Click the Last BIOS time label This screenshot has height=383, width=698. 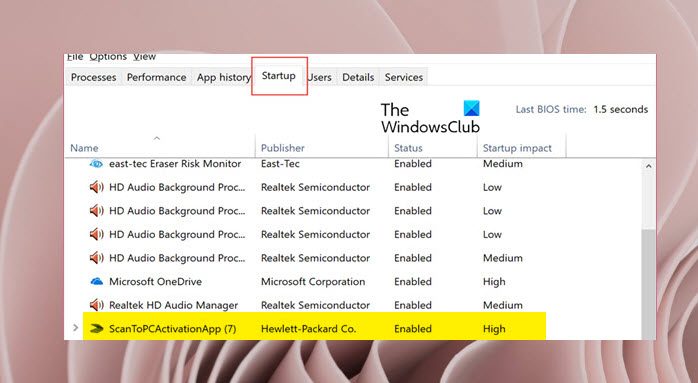(x=551, y=109)
